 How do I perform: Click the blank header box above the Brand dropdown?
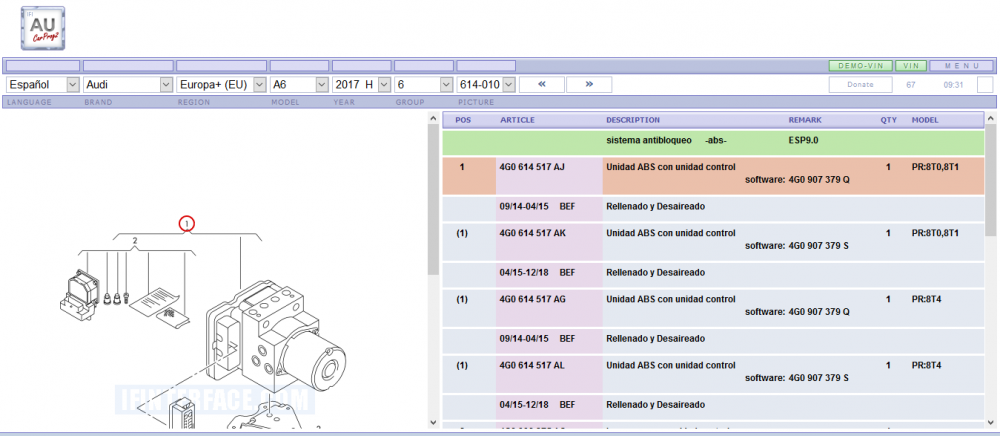coord(128,66)
